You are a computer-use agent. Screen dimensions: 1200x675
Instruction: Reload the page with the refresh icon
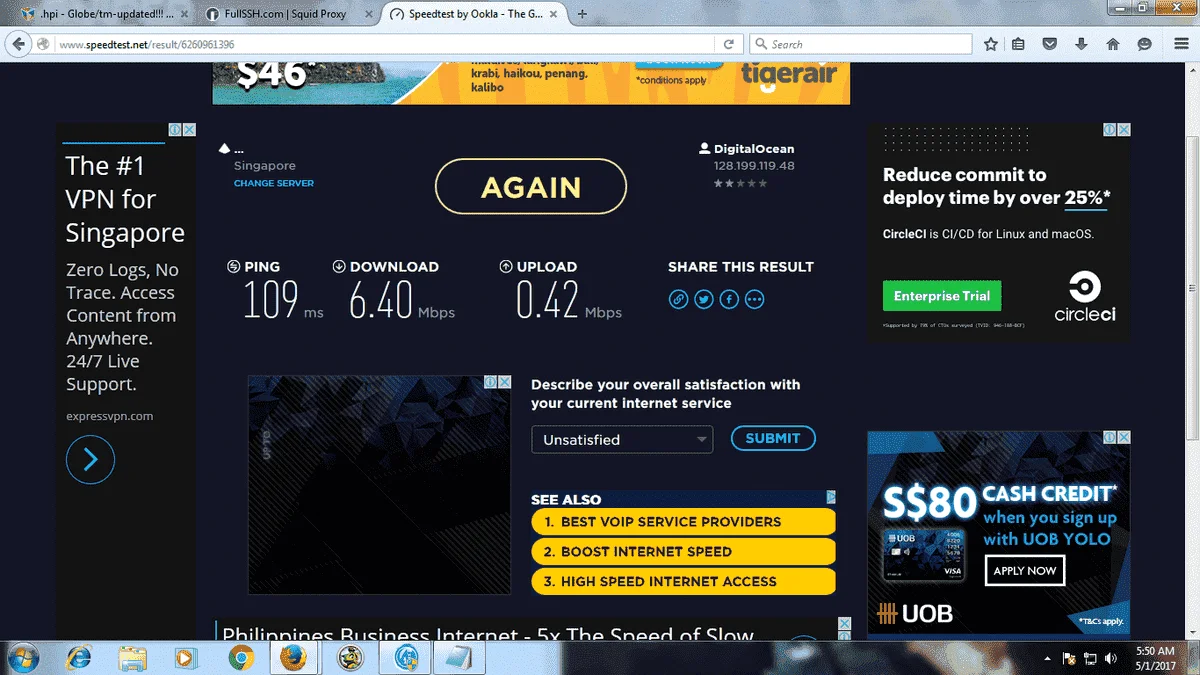[729, 44]
